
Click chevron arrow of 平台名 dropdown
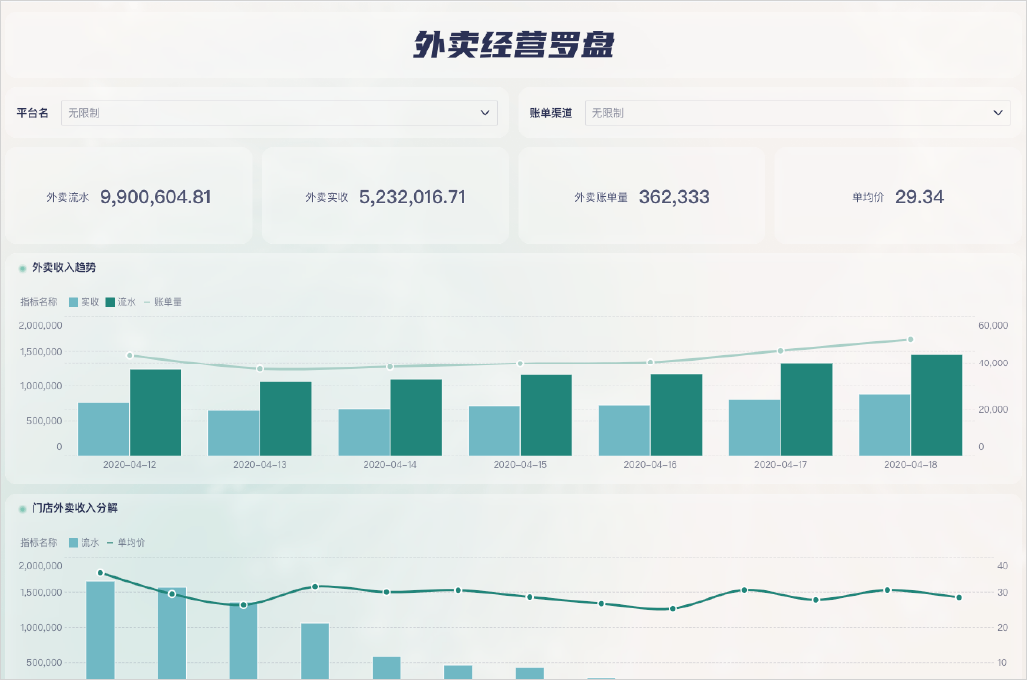pos(485,113)
